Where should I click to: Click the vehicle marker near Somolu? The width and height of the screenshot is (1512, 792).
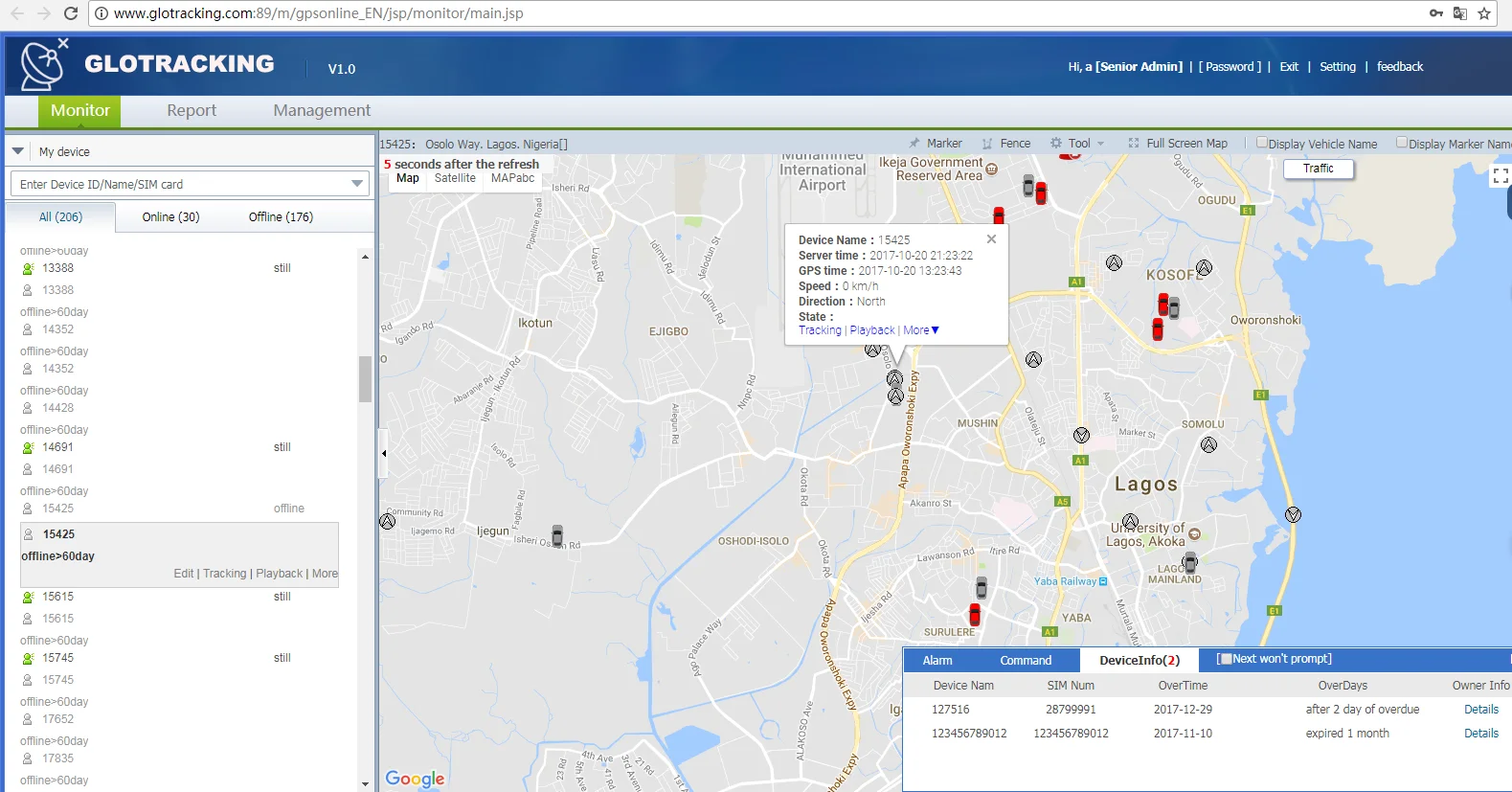tap(1209, 444)
